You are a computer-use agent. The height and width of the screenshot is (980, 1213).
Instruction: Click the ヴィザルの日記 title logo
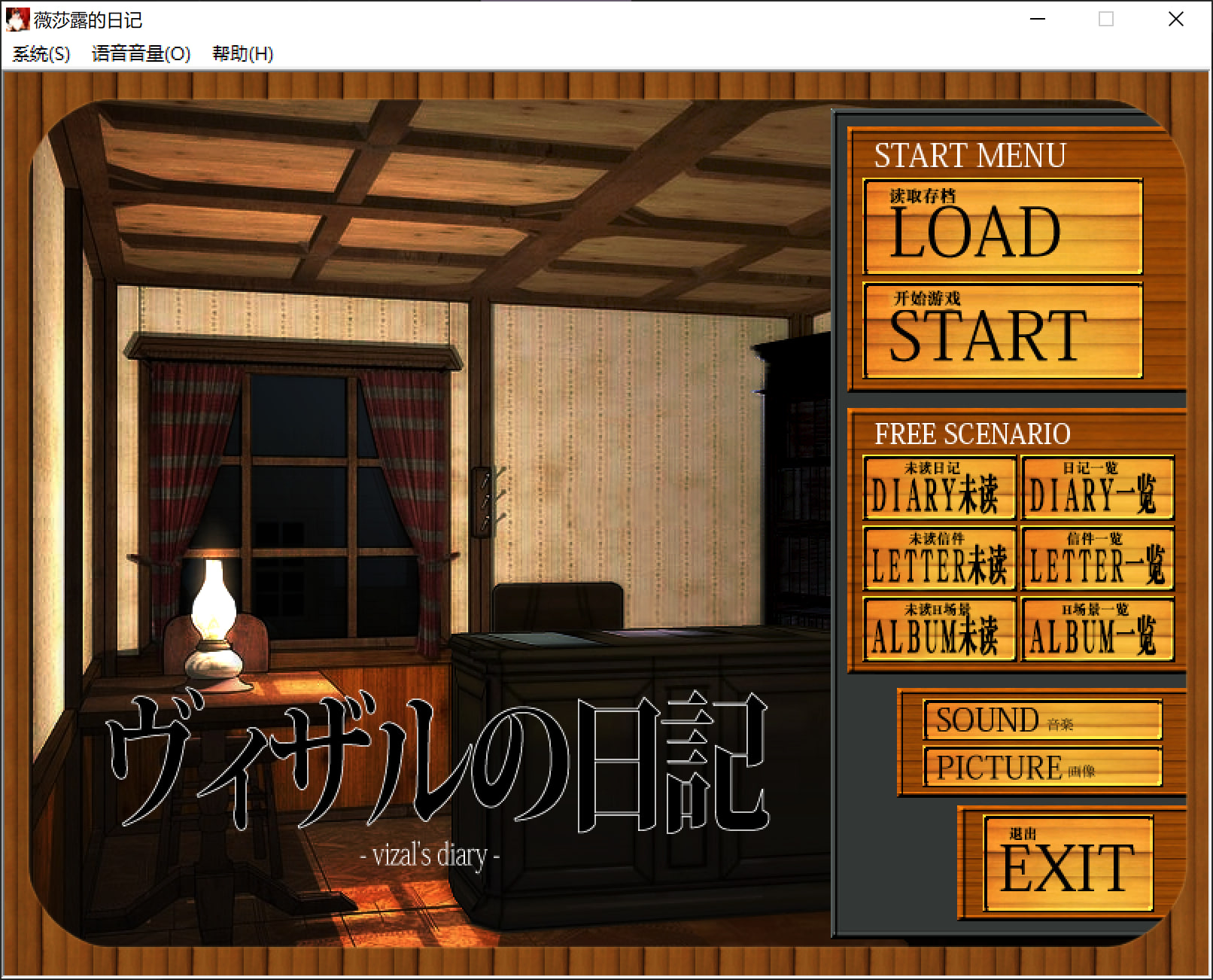coord(436,764)
